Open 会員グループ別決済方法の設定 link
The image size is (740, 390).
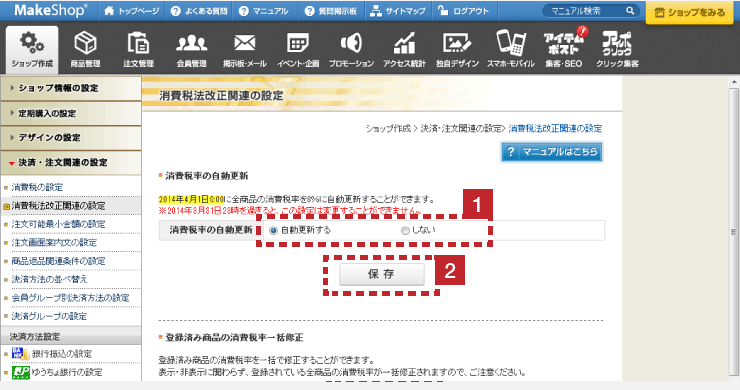tap(70, 297)
